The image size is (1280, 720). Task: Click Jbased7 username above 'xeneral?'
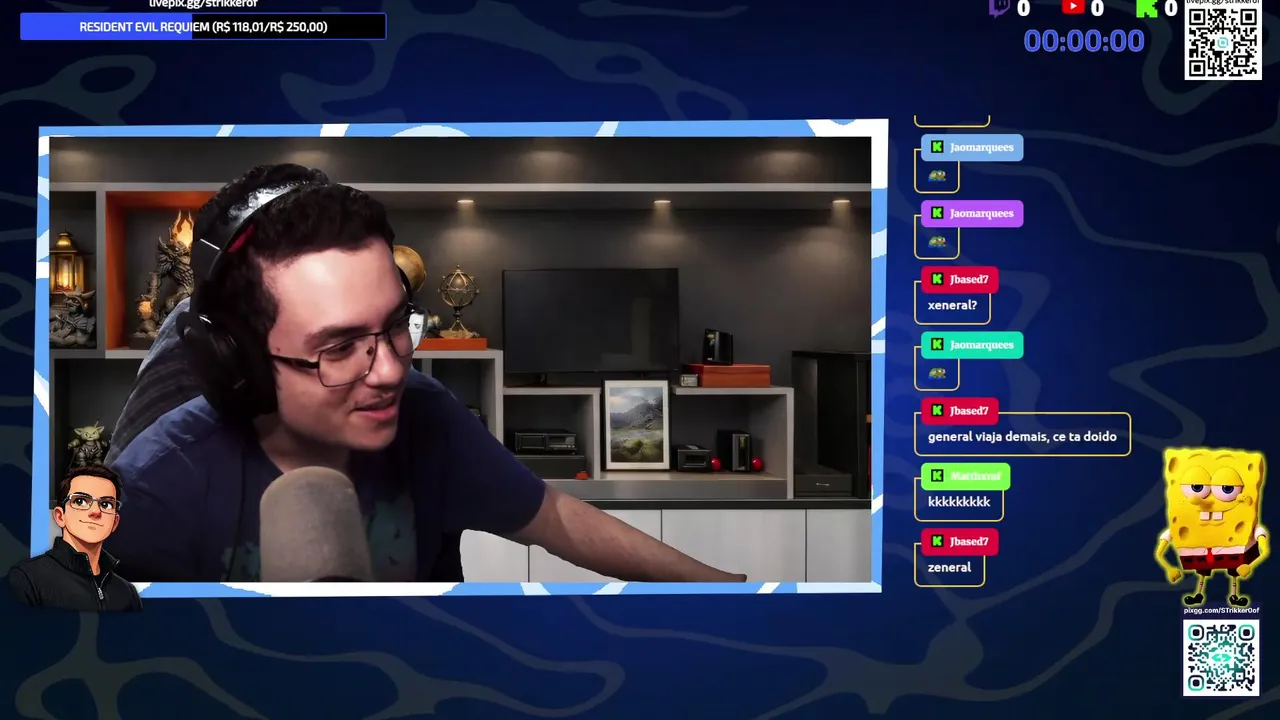coord(969,279)
